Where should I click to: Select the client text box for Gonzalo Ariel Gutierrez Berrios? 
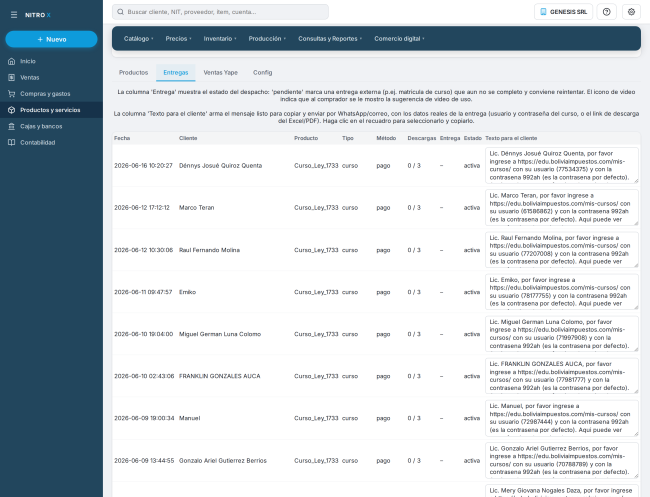[562, 461]
